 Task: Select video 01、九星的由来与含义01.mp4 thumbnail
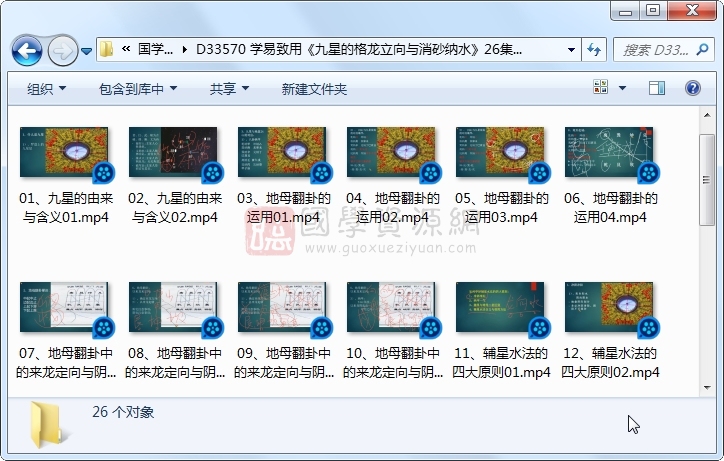(x=64, y=152)
